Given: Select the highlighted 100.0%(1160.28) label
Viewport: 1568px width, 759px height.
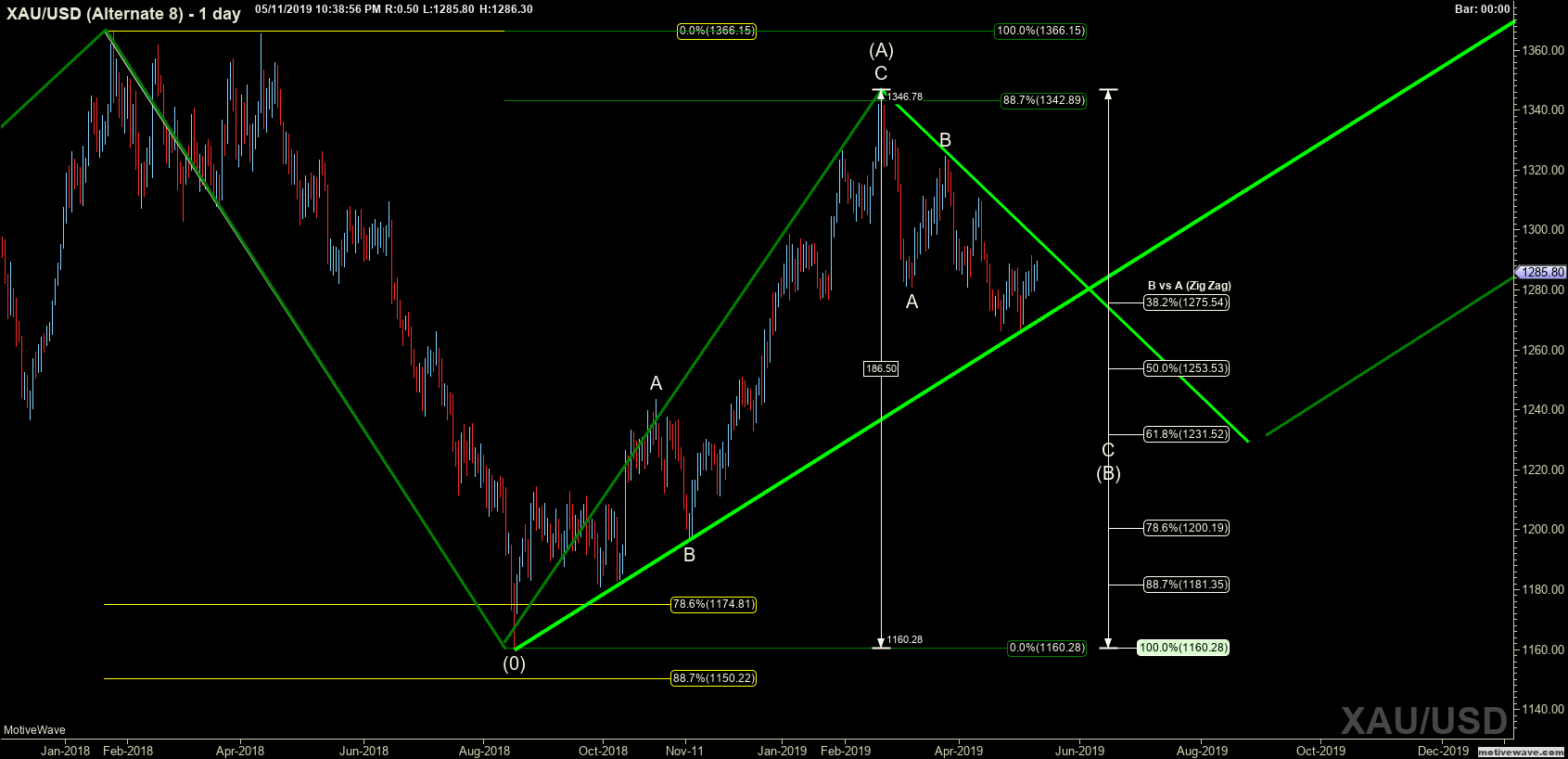Looking at the screenshot, I should (1183, 648).
